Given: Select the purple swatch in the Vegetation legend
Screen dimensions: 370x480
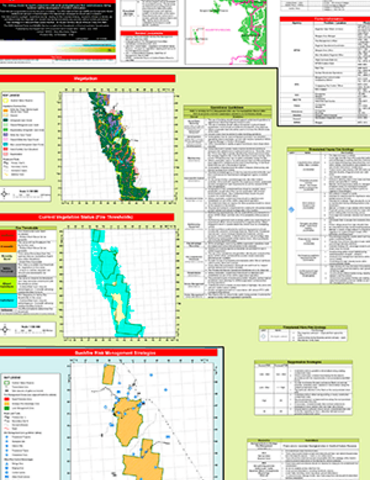Looking at the screenshot, I should pyautogui.click(x=6, y=135).
